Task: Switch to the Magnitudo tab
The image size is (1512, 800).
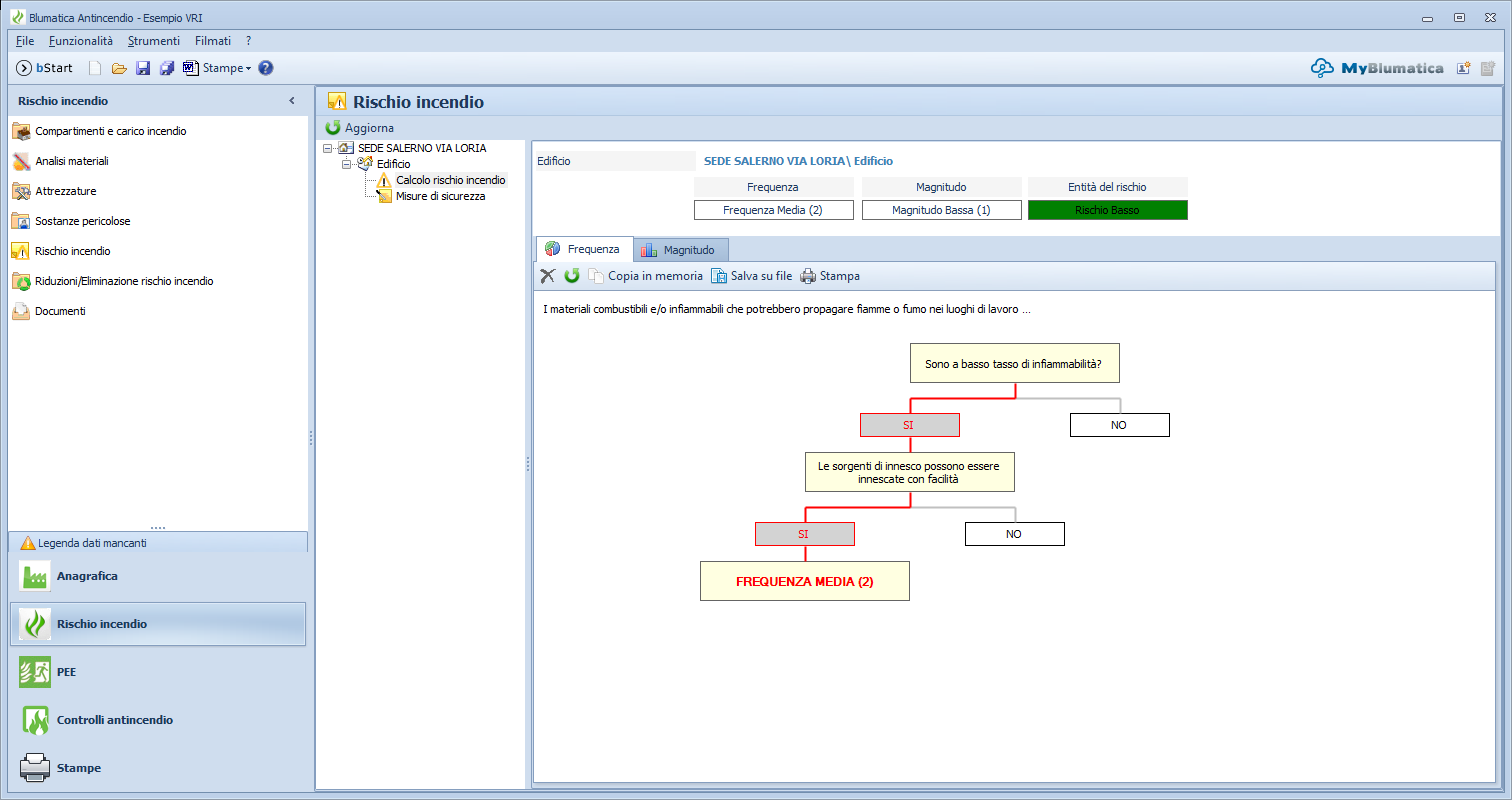Action: click(680, 250)
